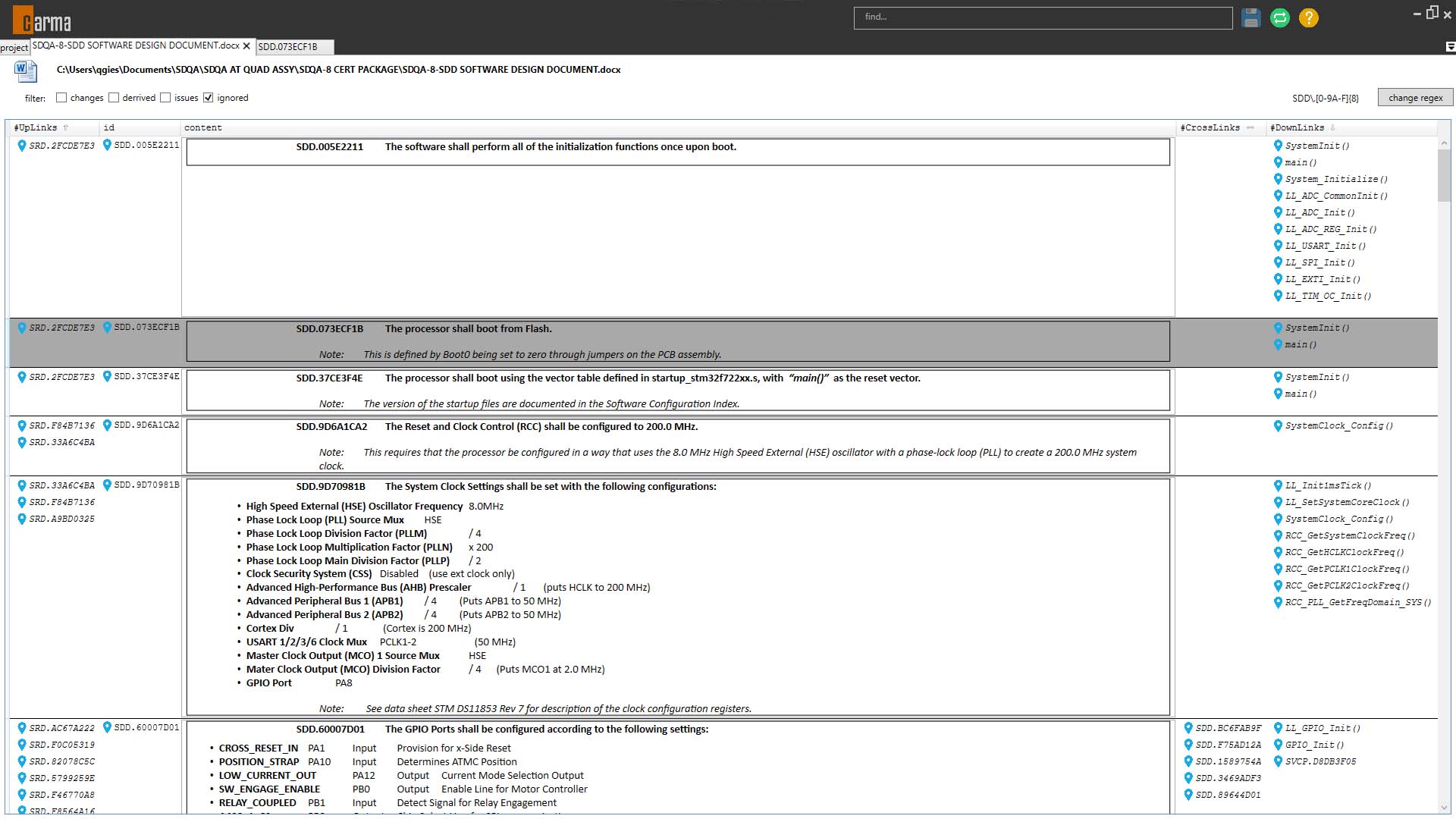Open uplink SRD.5799259E

pos(62,778)
